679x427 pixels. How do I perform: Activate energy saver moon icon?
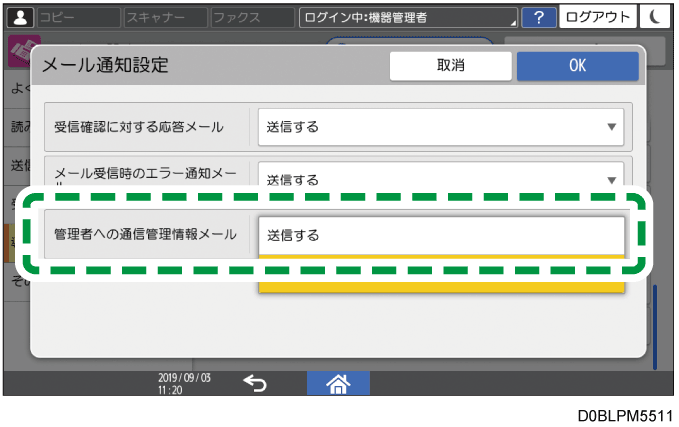[x=654, y=17]
